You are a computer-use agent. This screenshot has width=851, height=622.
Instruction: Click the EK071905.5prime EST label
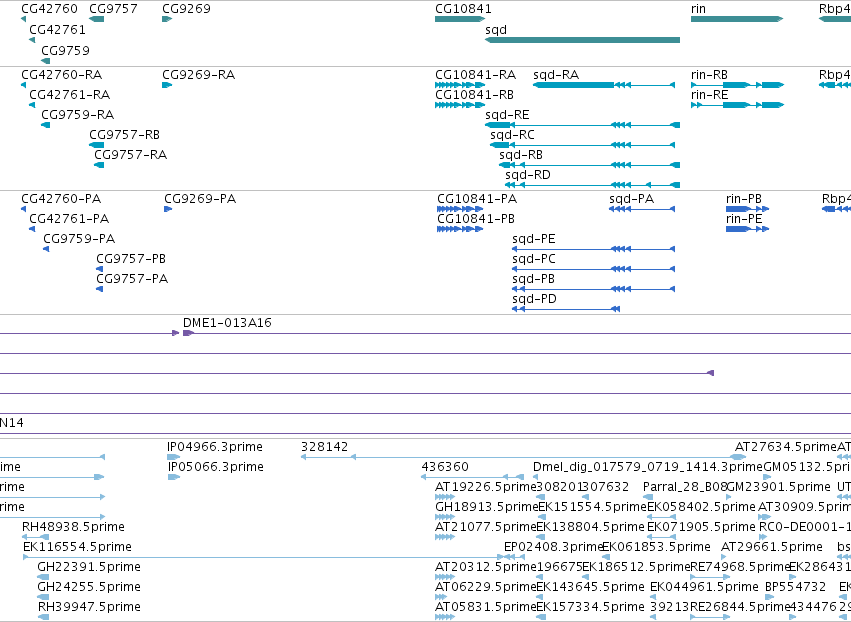click(x=701, y=527)
